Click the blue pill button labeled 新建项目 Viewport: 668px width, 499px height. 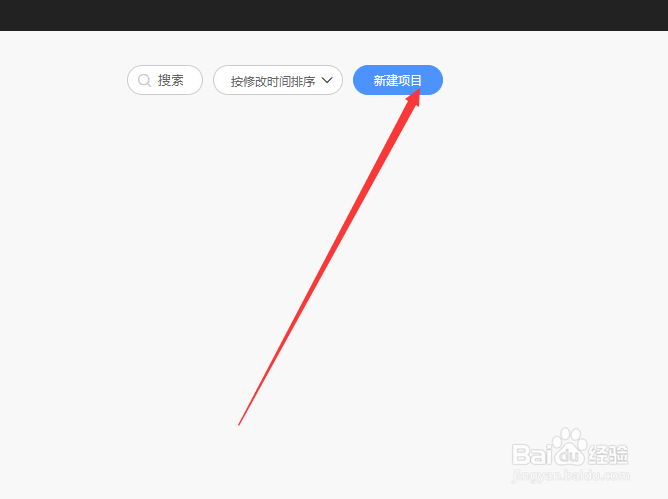pyautogui.click(x=398, y=80)
